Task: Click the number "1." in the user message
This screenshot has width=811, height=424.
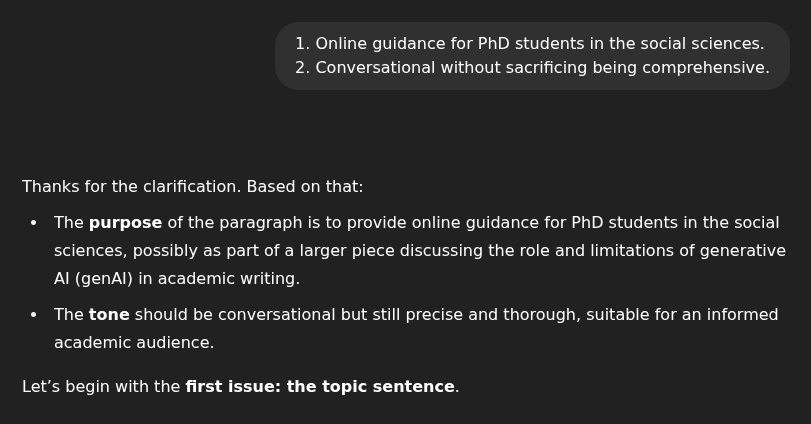Action: [302, 44]
